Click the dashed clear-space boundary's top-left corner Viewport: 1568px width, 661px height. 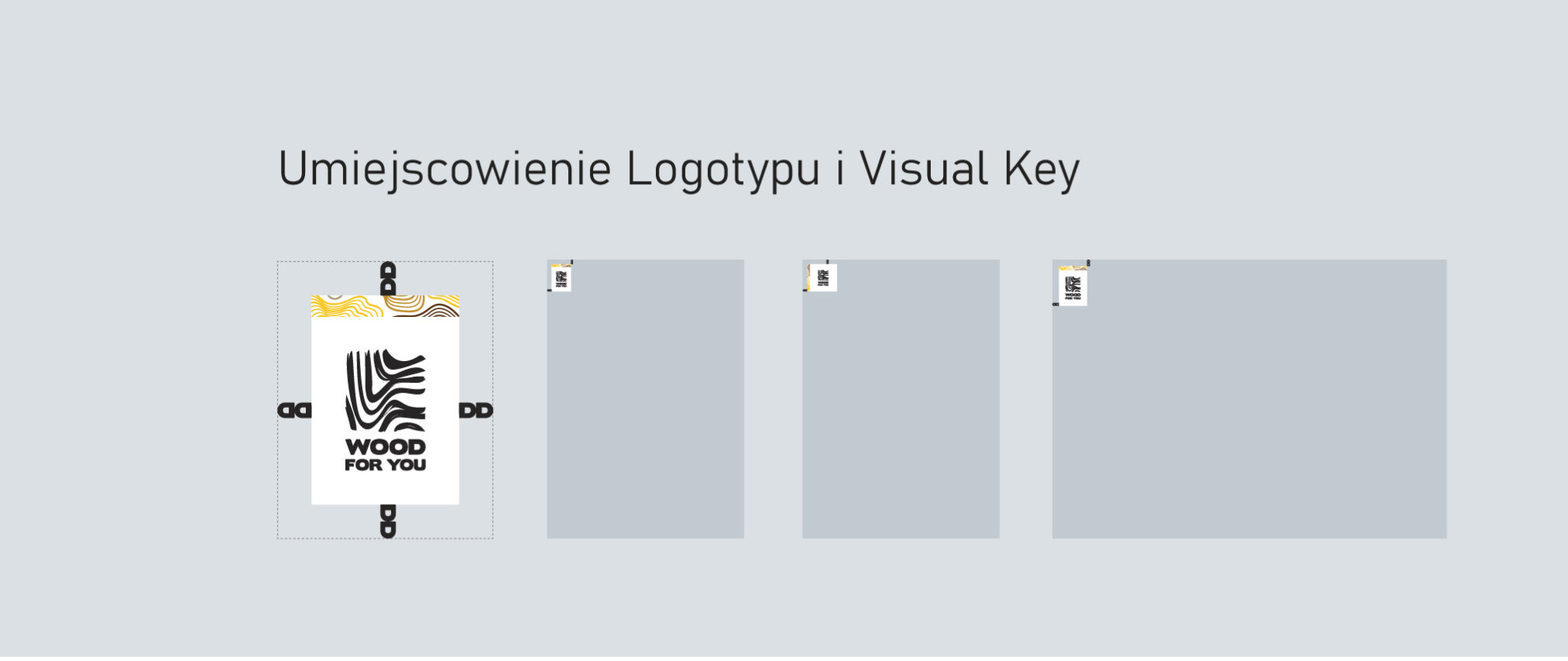(278, 263)
